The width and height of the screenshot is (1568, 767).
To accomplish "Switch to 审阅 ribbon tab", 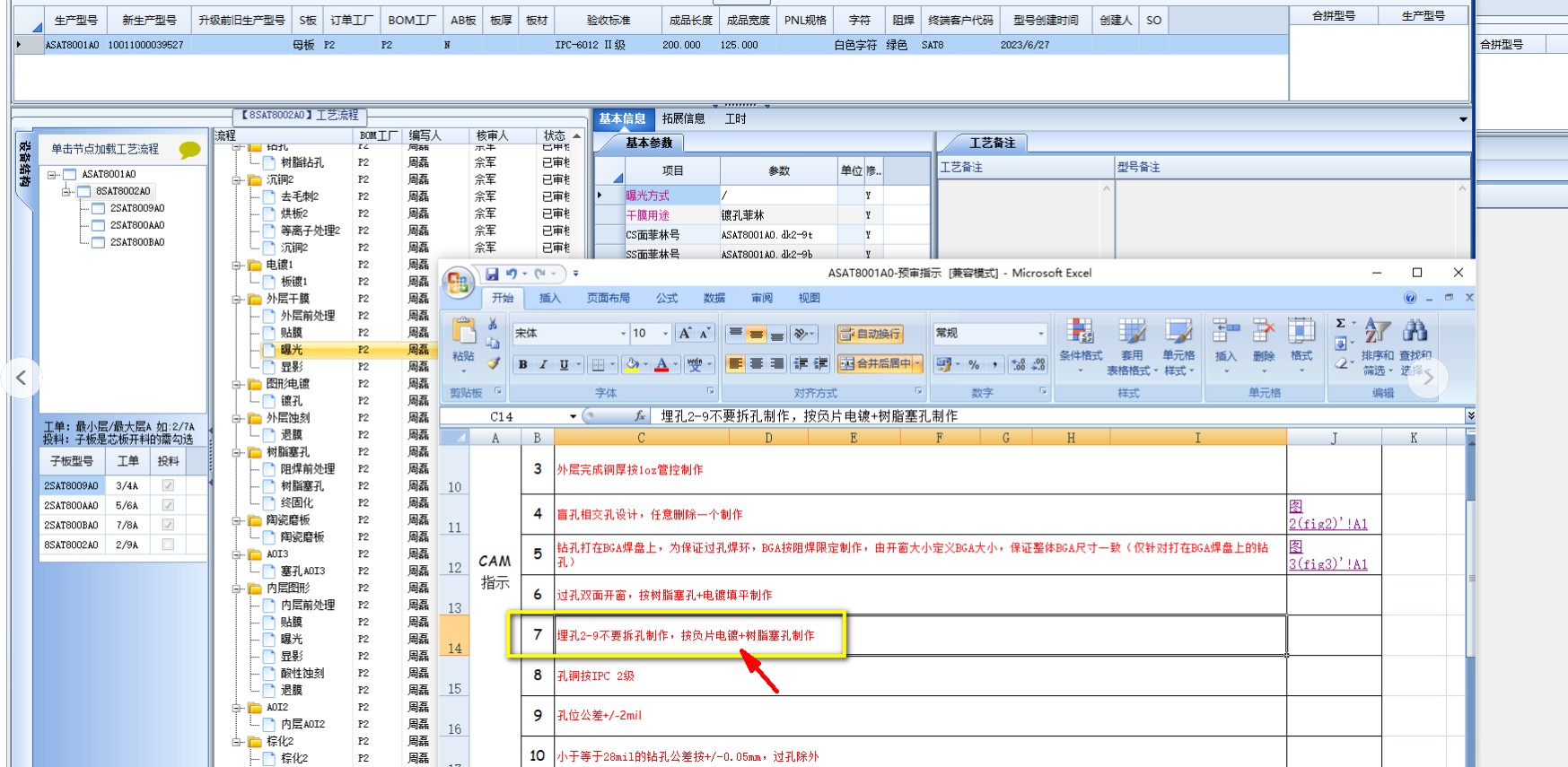I will (x=762, y=298).
